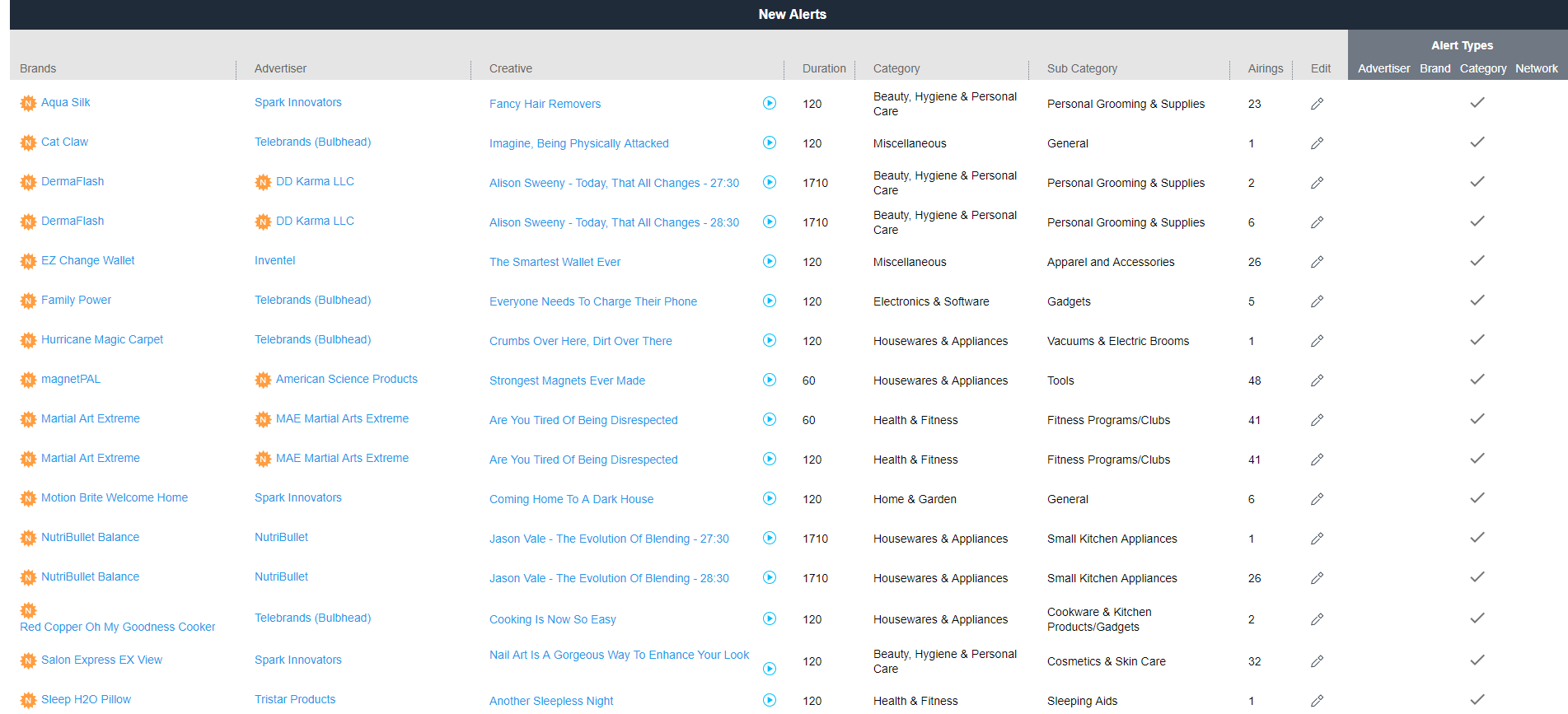This screenshot has height=714, width=1568.
Task: Select the Advertiser alert type header
Action: [1383, 68]
